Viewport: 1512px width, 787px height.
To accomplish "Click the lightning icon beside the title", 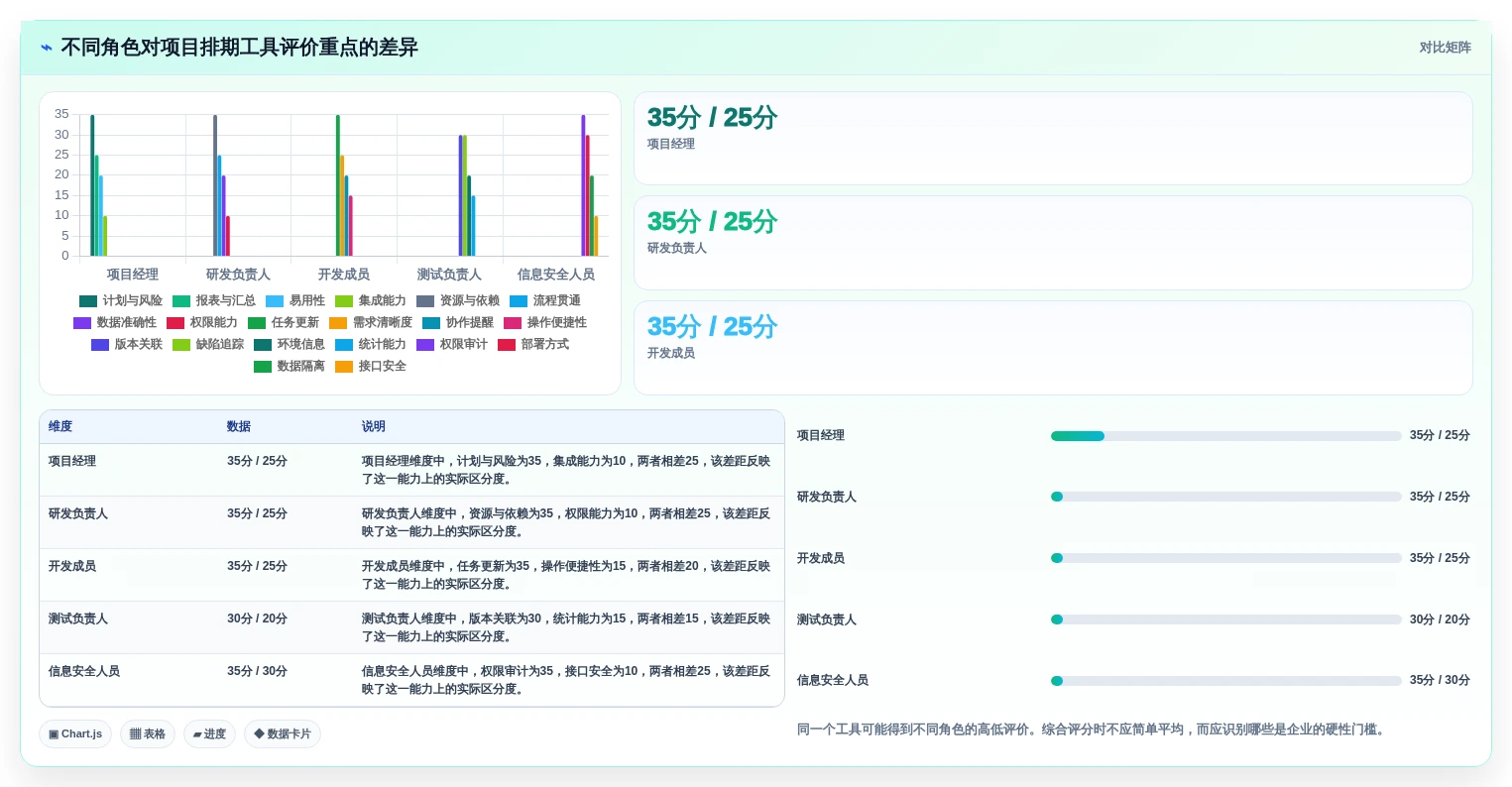I will point(47,48).
